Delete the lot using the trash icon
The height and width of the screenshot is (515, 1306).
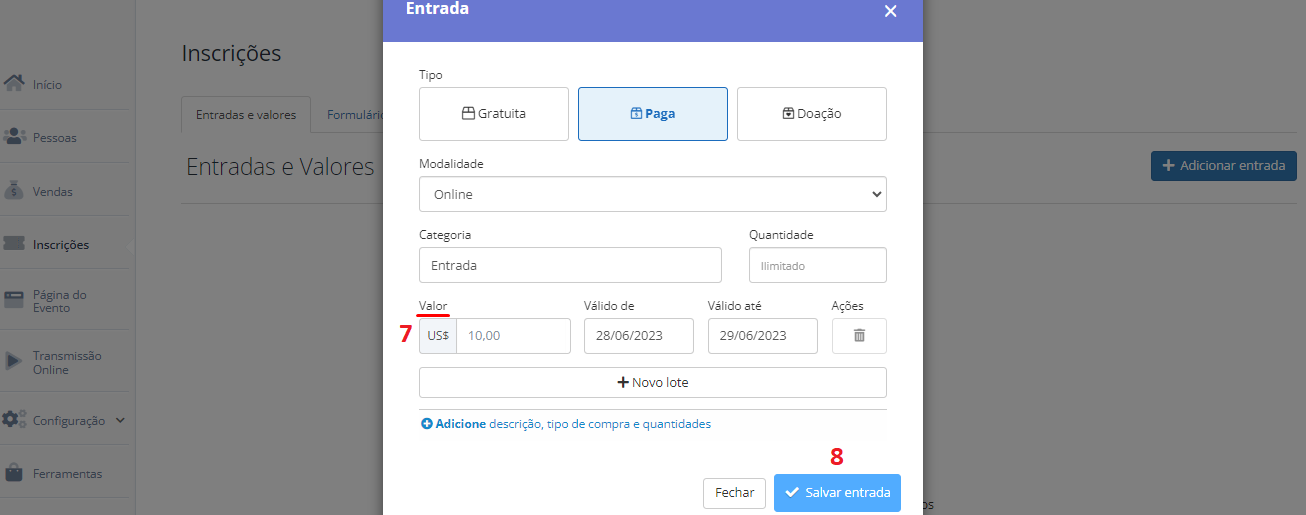click(x=859, y=336)
